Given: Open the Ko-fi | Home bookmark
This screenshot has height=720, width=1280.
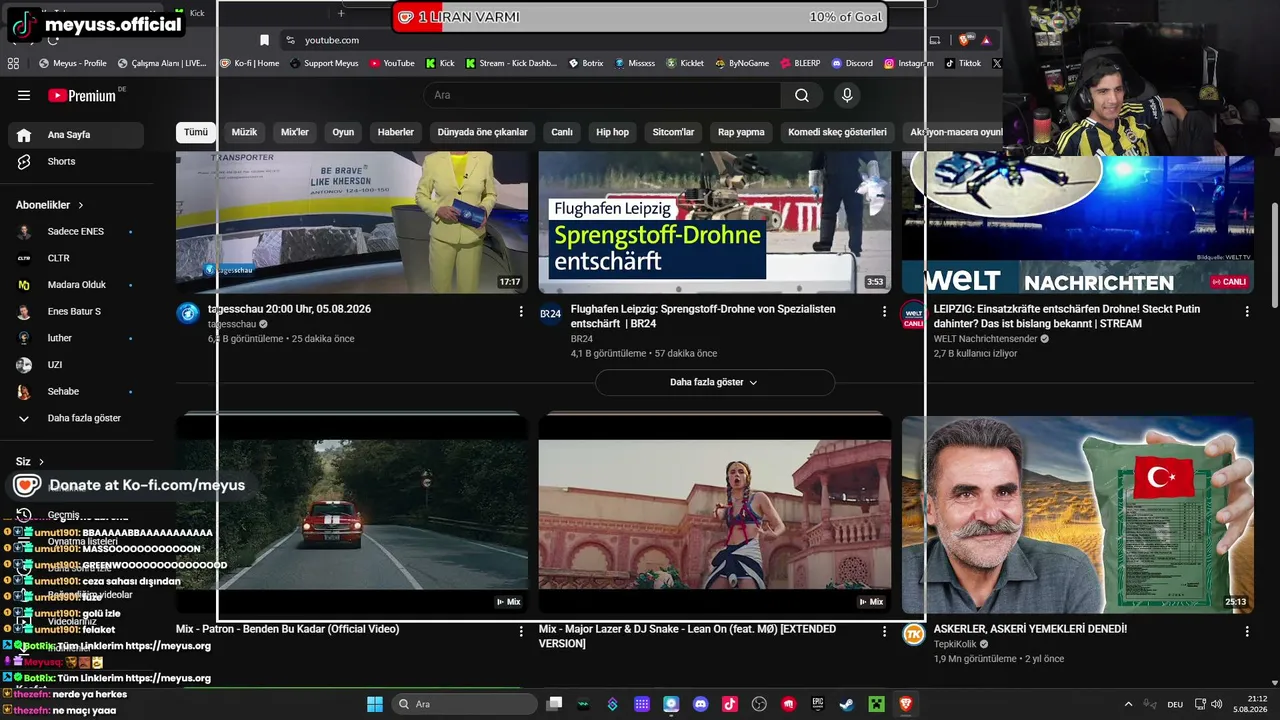Looking at the screenshot, I should pyautogui.click(x=250, y=63).
